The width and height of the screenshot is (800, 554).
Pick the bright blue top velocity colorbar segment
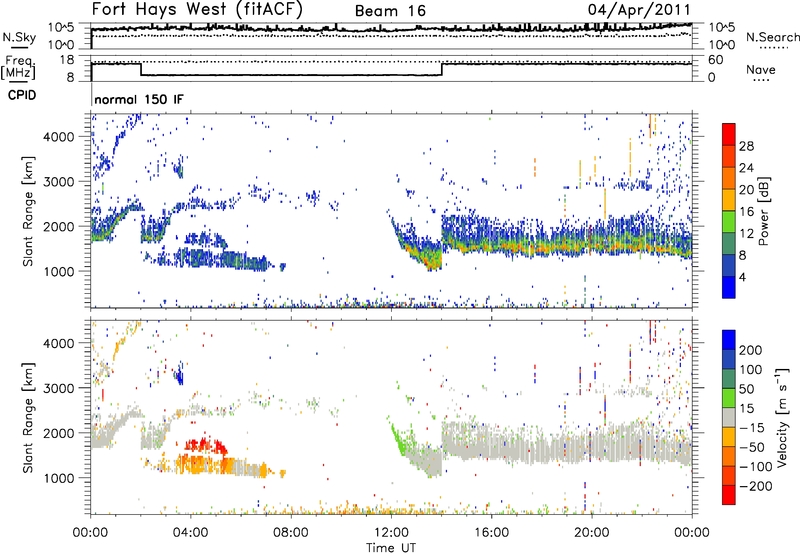tap(729, 340)
